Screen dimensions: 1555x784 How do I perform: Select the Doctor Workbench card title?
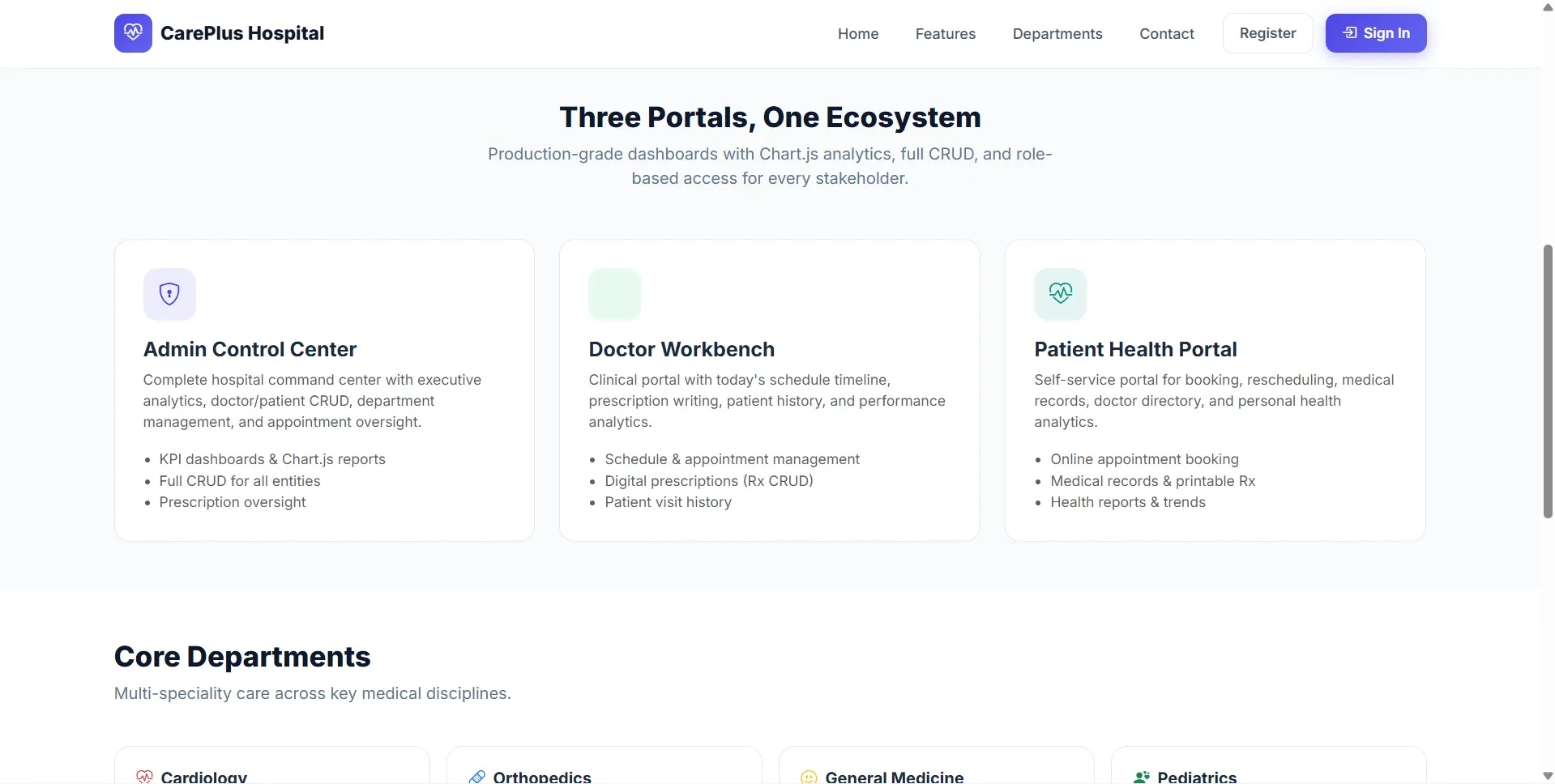(681, 349)
